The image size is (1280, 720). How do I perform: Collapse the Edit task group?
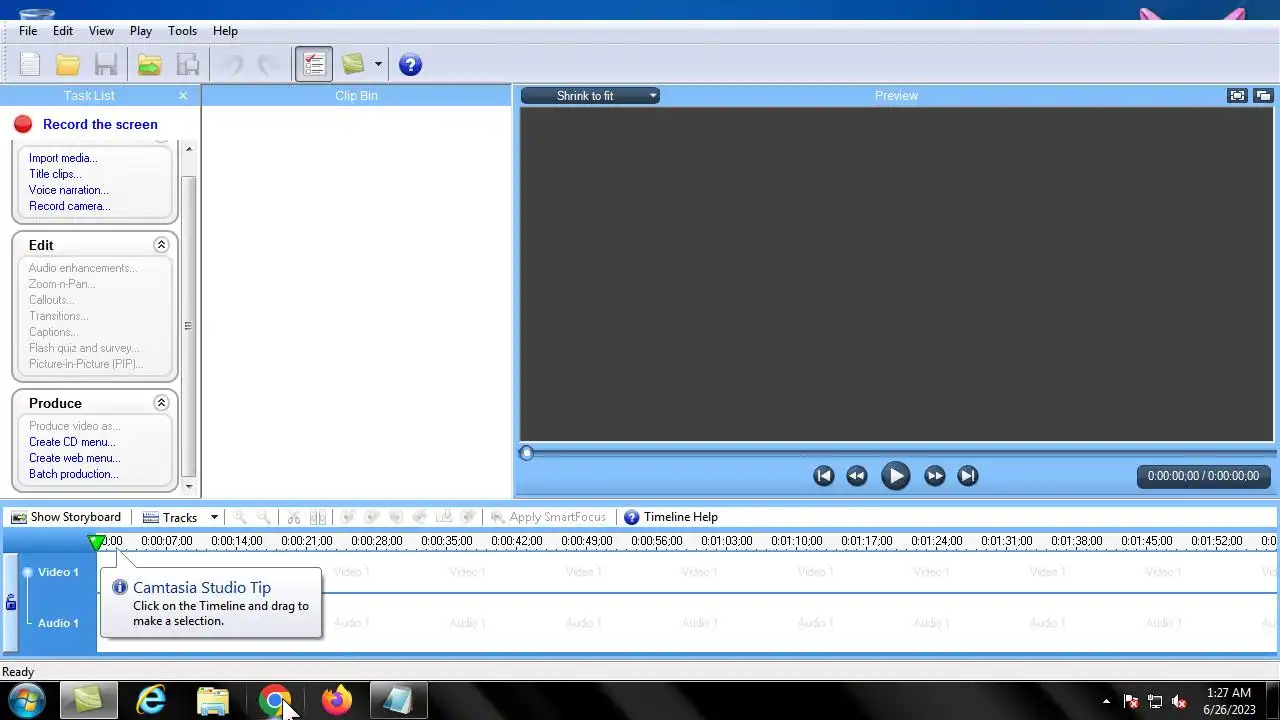[x=161, y=245]
